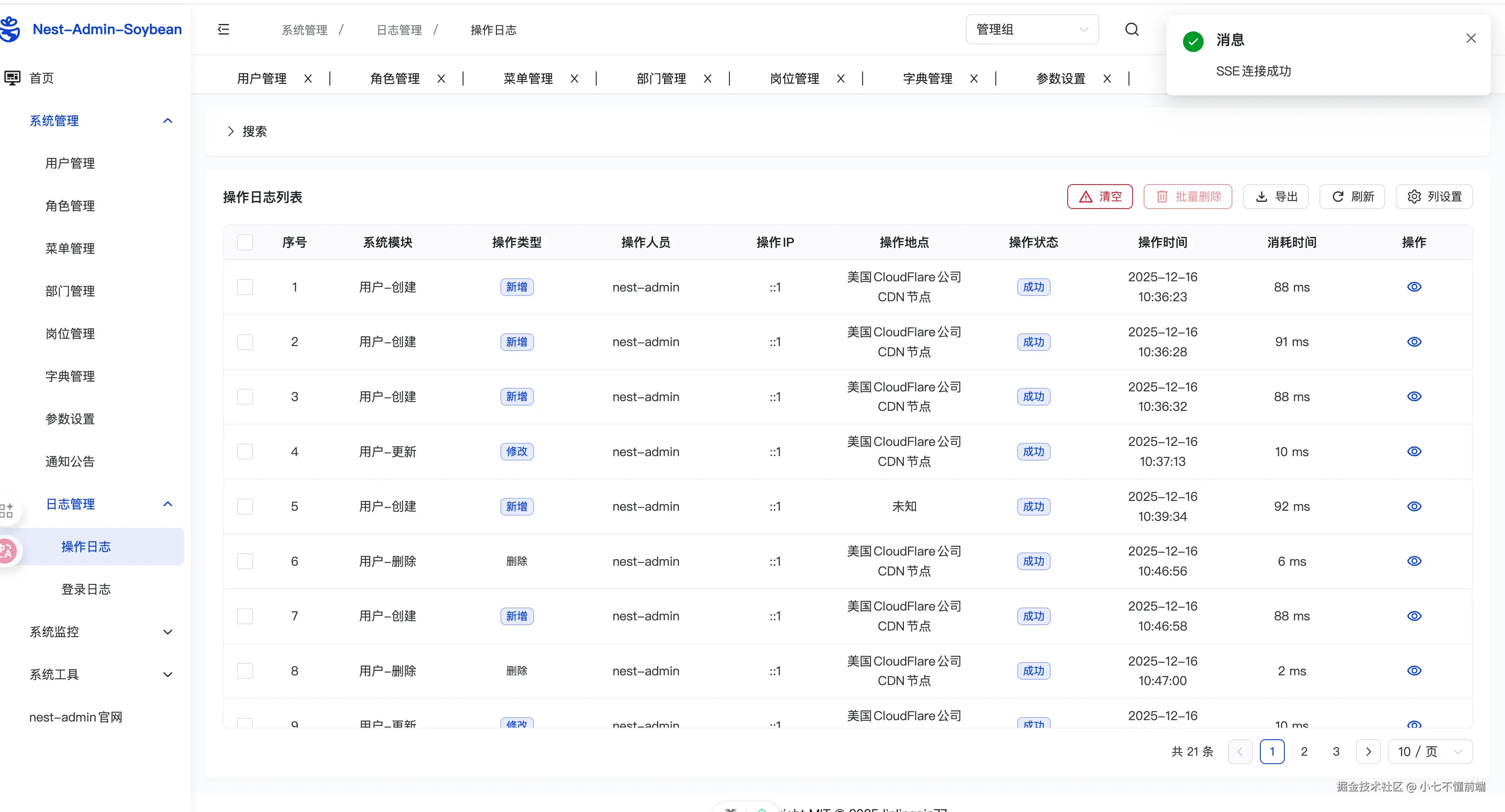
Task: Select the checkbox for log row 7
Action: pyautogui.click(x=245, y=616)
